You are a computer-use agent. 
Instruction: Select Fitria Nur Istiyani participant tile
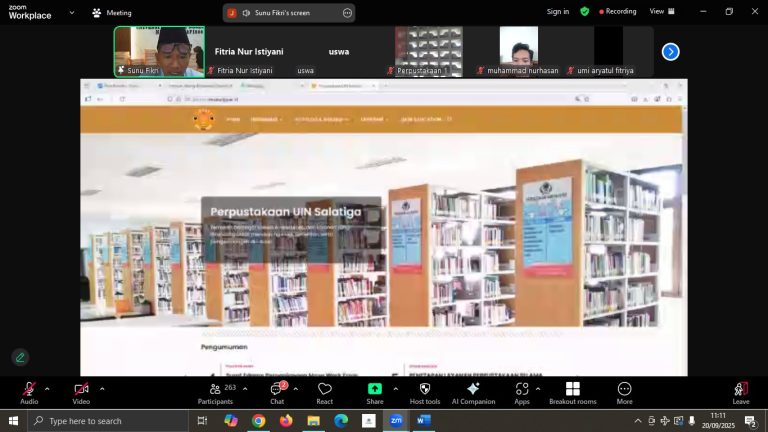click(249, 51)
